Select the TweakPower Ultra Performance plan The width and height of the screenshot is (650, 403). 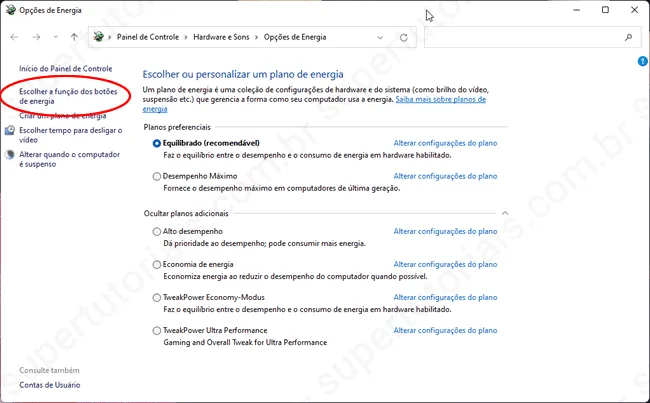pyautogui.click(x=156, y=330)
